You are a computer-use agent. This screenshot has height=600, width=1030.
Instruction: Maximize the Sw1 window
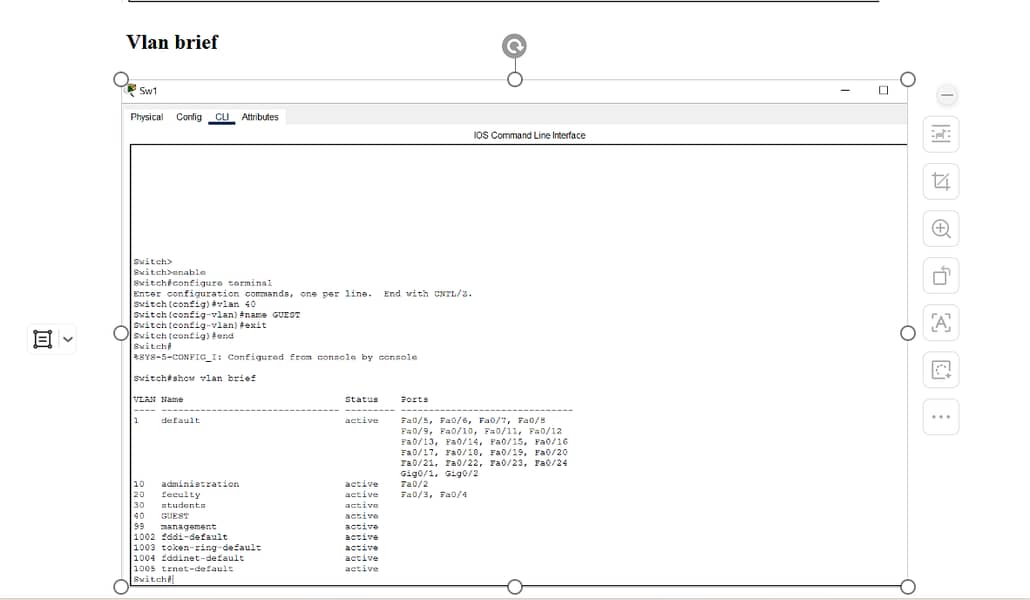pyautogui.click(x=884, y=90)
